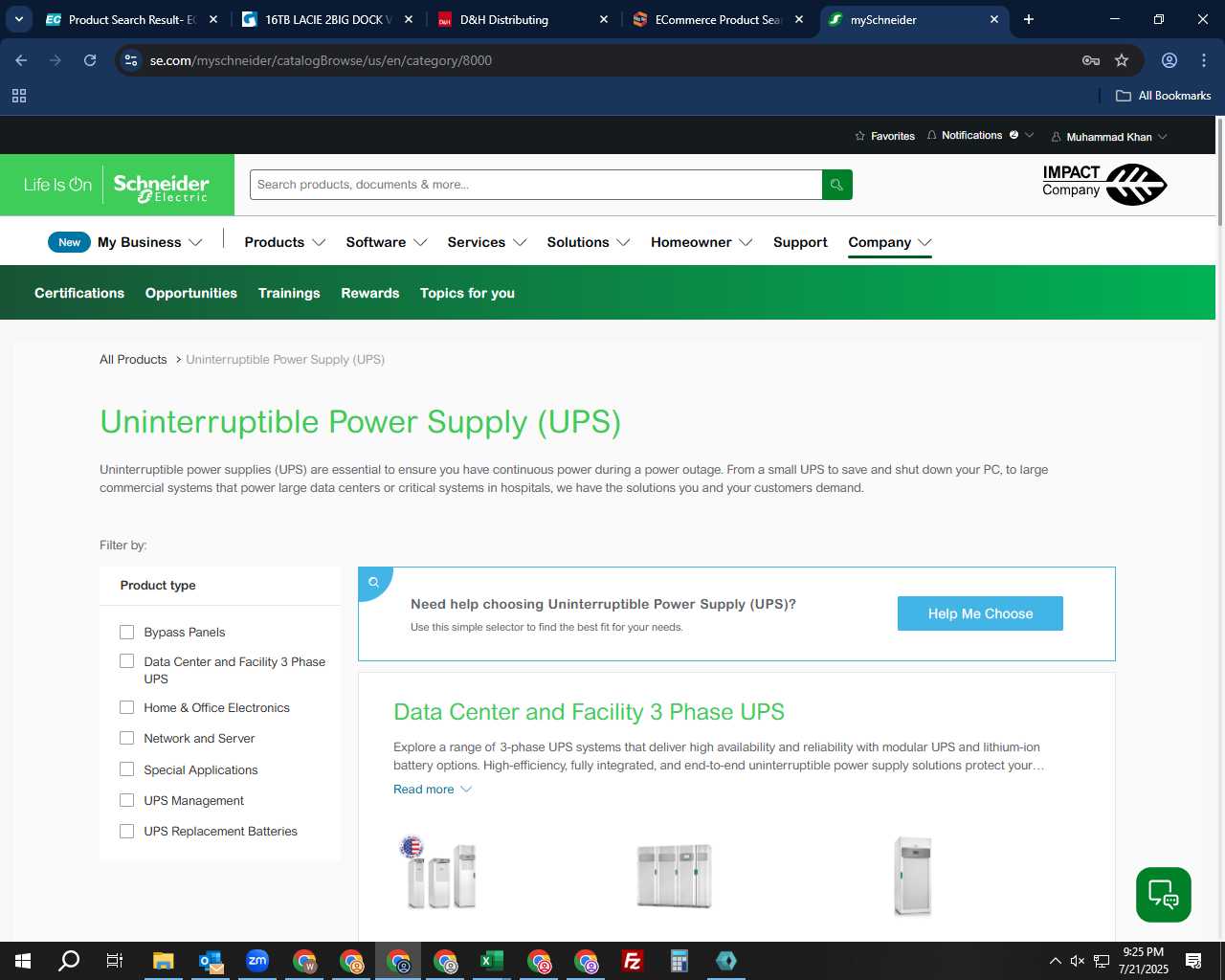Image resolution: width=1225 pixels, height=980 pixels.
Task: Open the Opportunities menu item
Action: [x=191, y=293]
